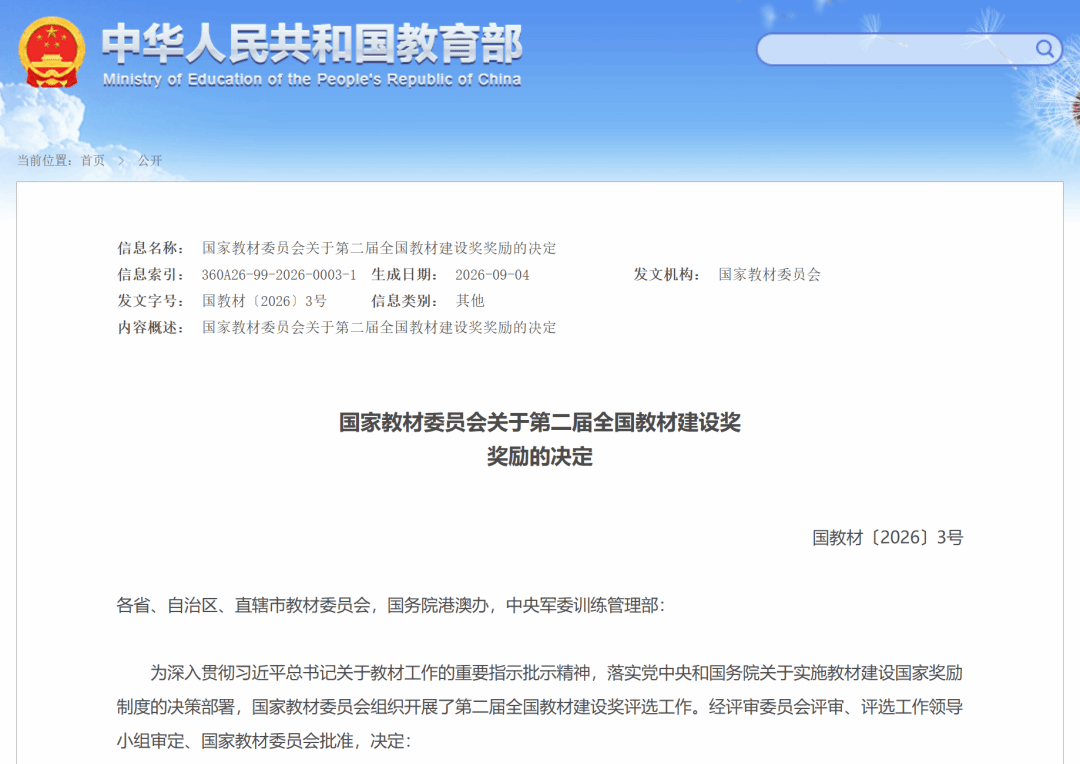Click the salutation line beginning 各省、自治区
The width and height of the screenshot is (1080, 764).
pos(391,606)
